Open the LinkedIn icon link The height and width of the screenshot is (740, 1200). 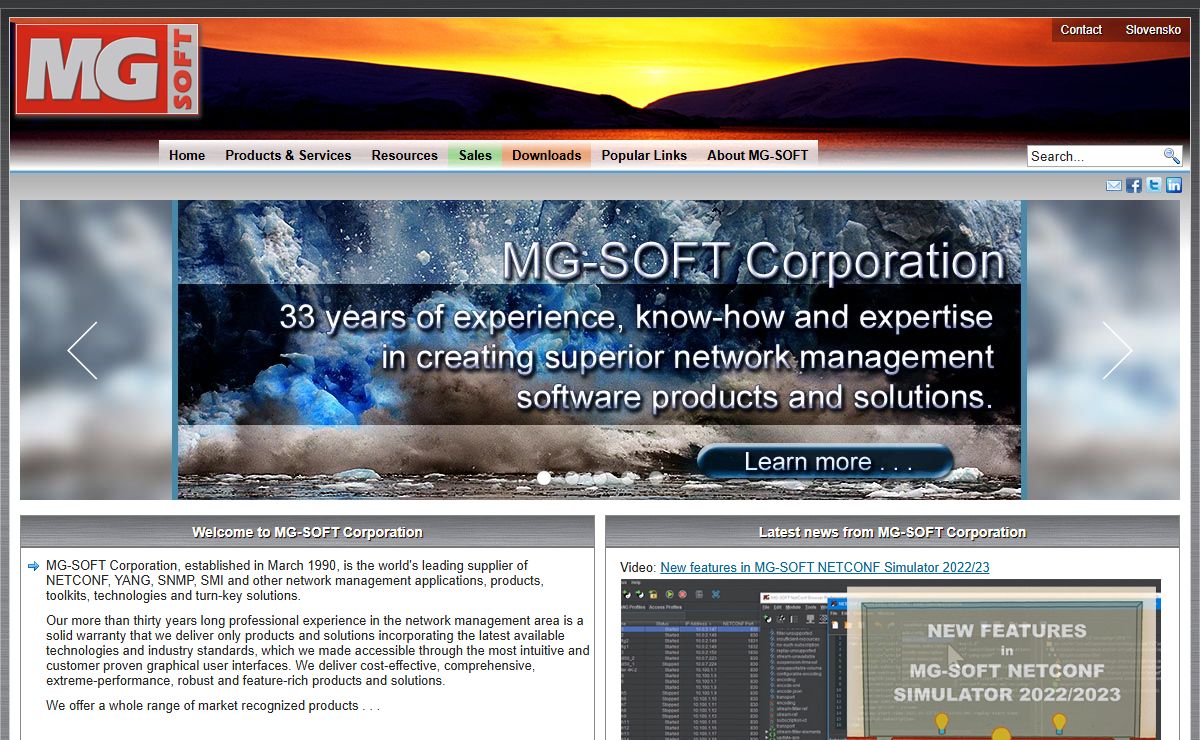coord(1174,185)
